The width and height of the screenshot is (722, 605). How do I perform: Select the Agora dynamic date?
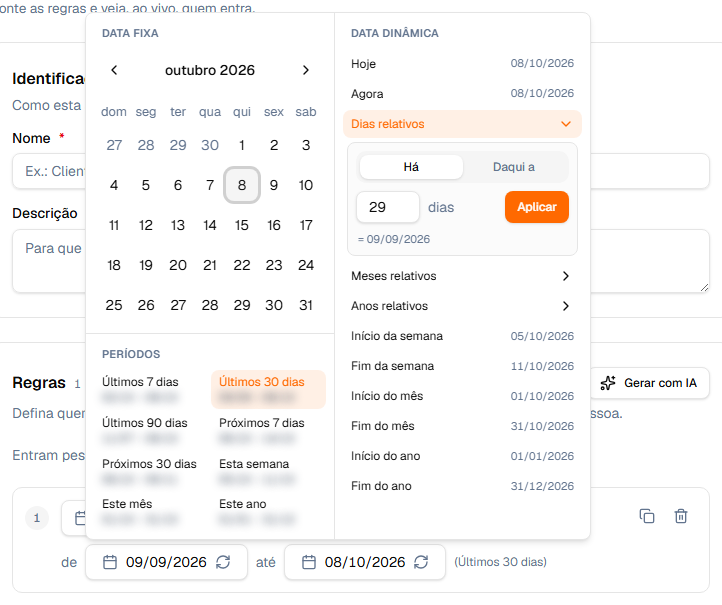[x=462, y=93]
